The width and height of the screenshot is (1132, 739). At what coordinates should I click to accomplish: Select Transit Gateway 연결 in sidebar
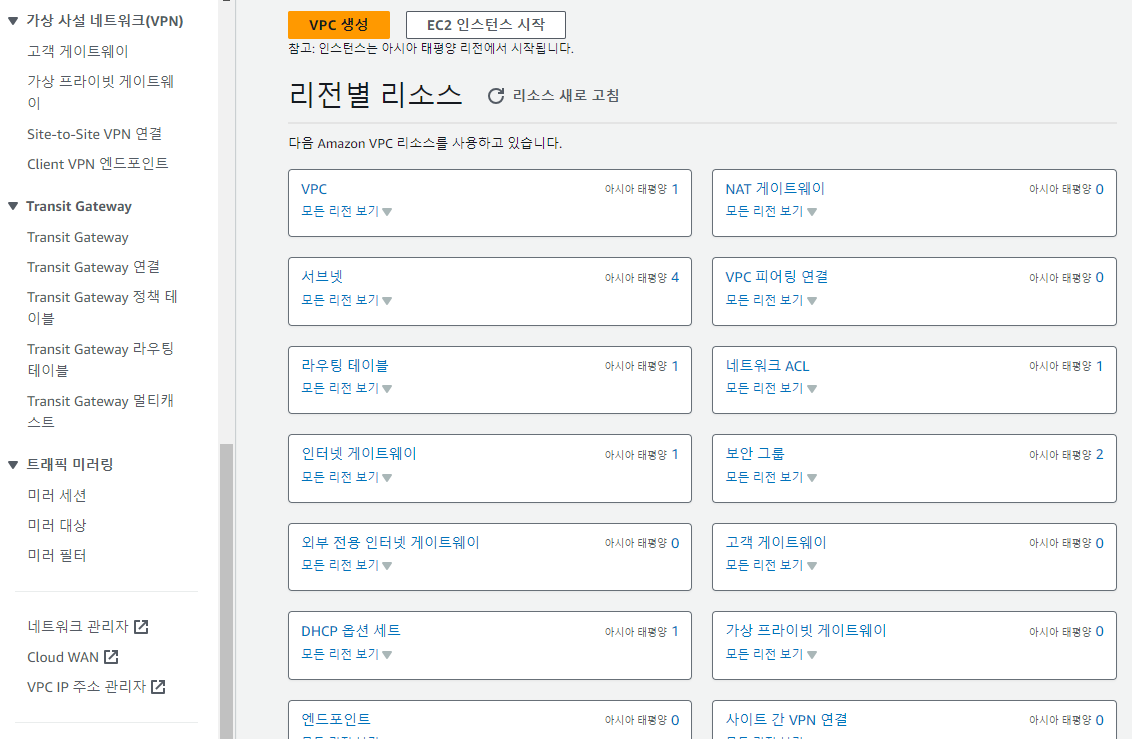tap(93, 267)
